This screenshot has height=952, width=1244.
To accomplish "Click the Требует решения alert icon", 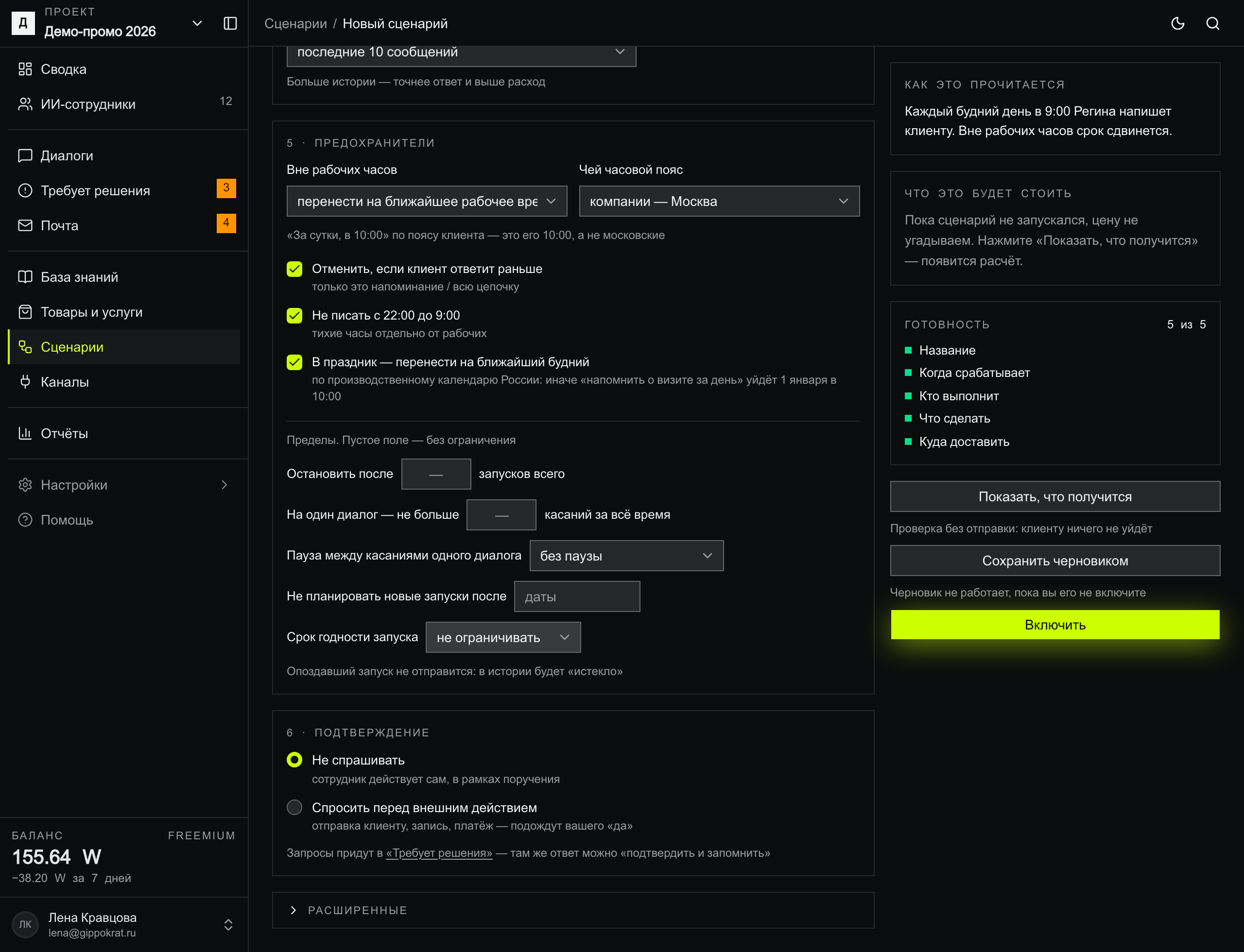I will coord(25,190).
